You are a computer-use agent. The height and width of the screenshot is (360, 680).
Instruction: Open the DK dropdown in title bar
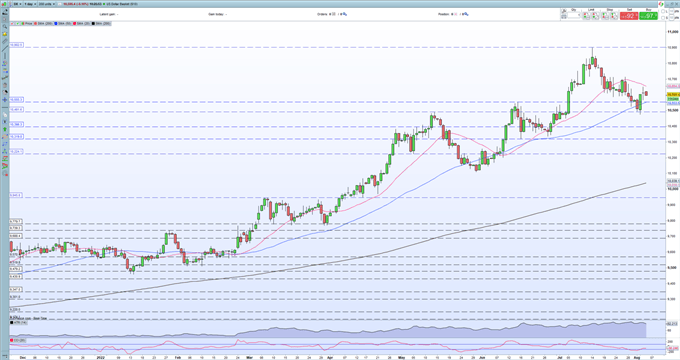click(x=17, y=4)
